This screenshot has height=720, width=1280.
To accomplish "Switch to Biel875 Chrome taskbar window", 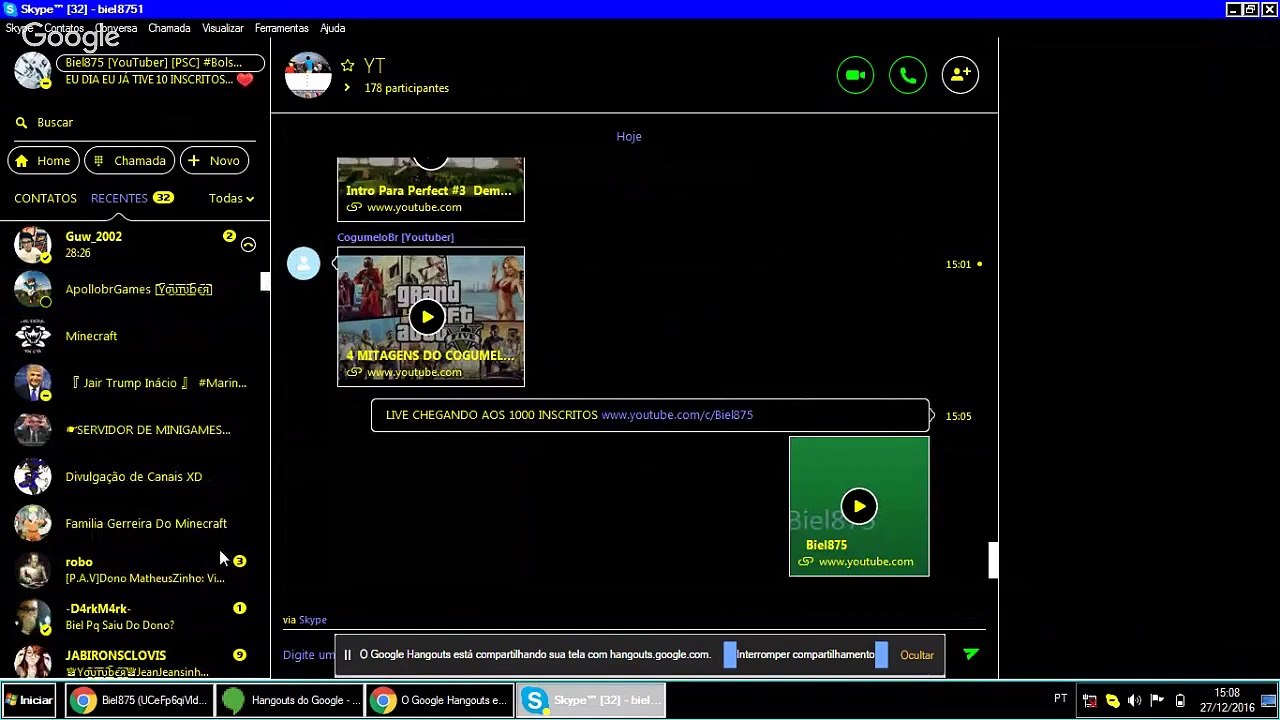I will 139,701.
